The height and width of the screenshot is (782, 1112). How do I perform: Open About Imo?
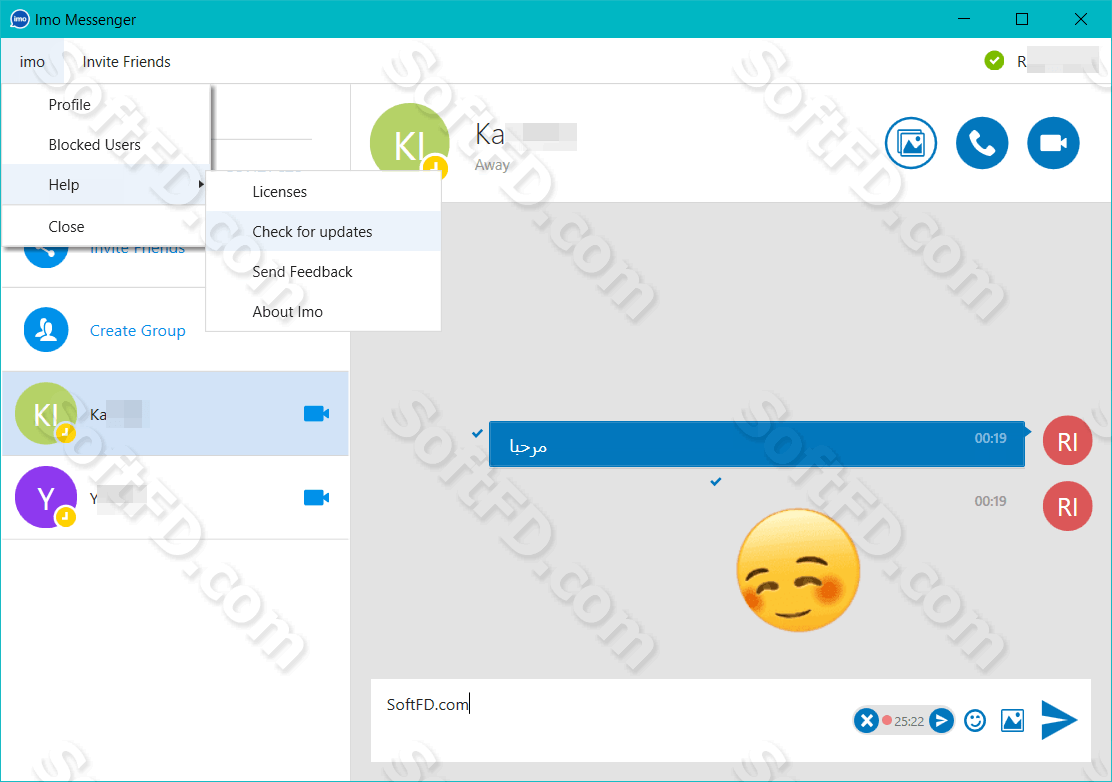[x=323, y=312]
